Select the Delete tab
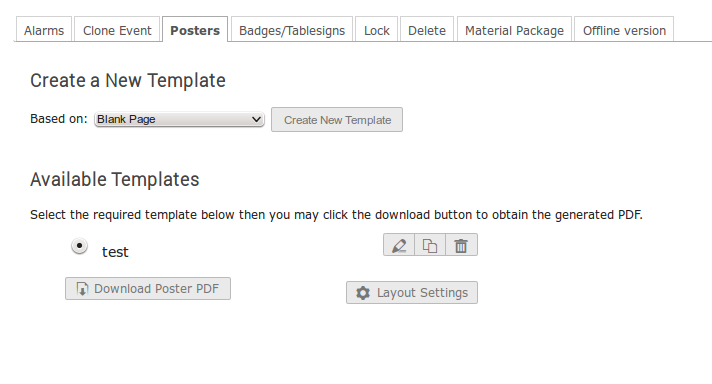Viewport: 712px width, 384px height. coord(427,30)
